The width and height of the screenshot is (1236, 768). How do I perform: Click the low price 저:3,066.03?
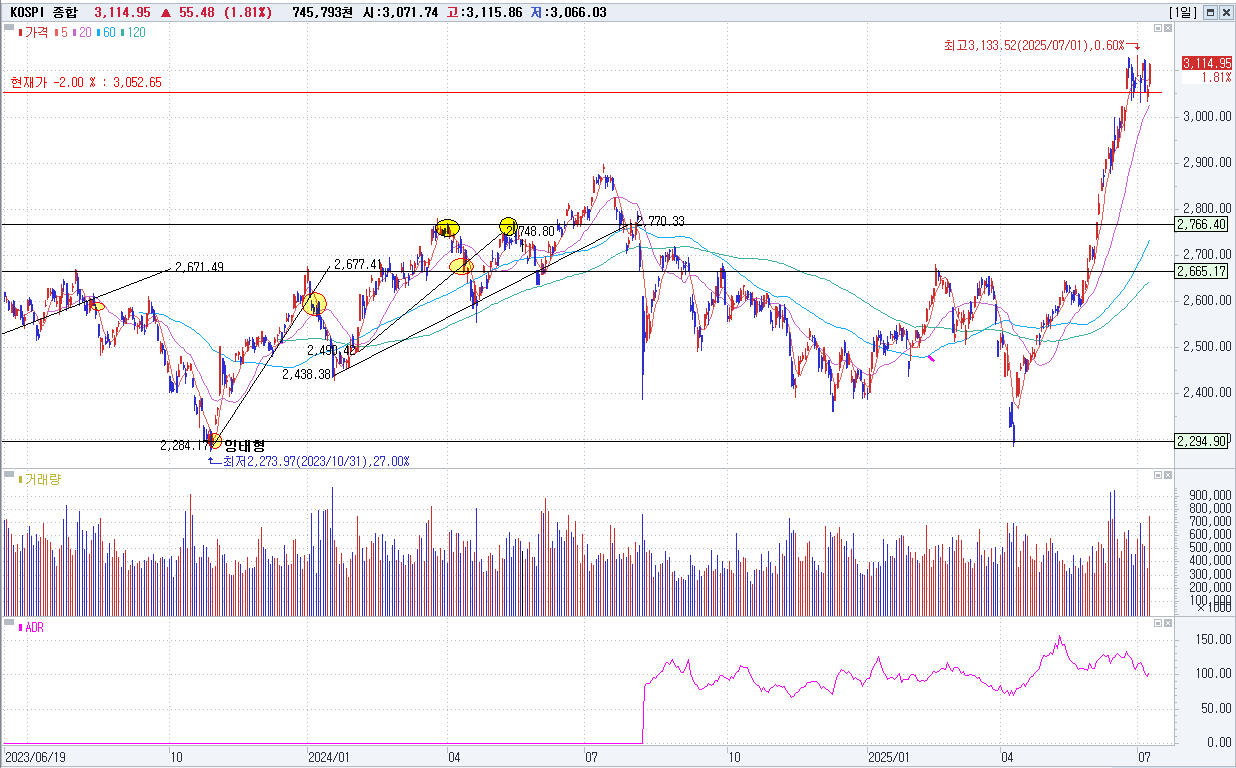point(568,13)
